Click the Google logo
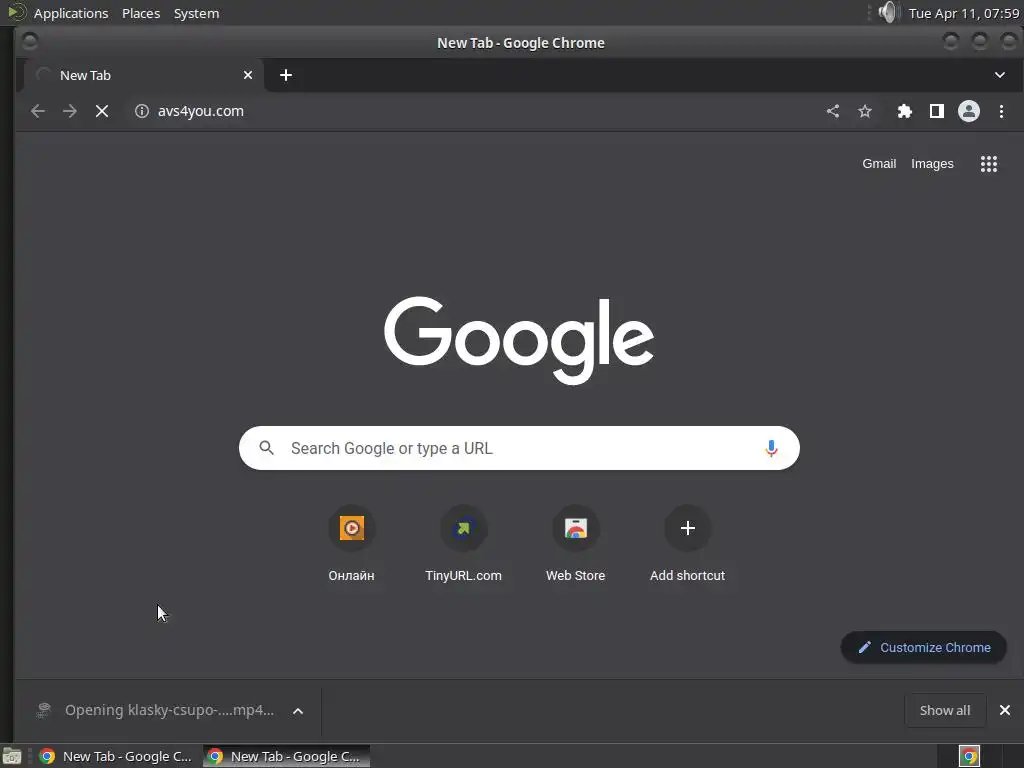1024x768 pixels. coord(519,340)
